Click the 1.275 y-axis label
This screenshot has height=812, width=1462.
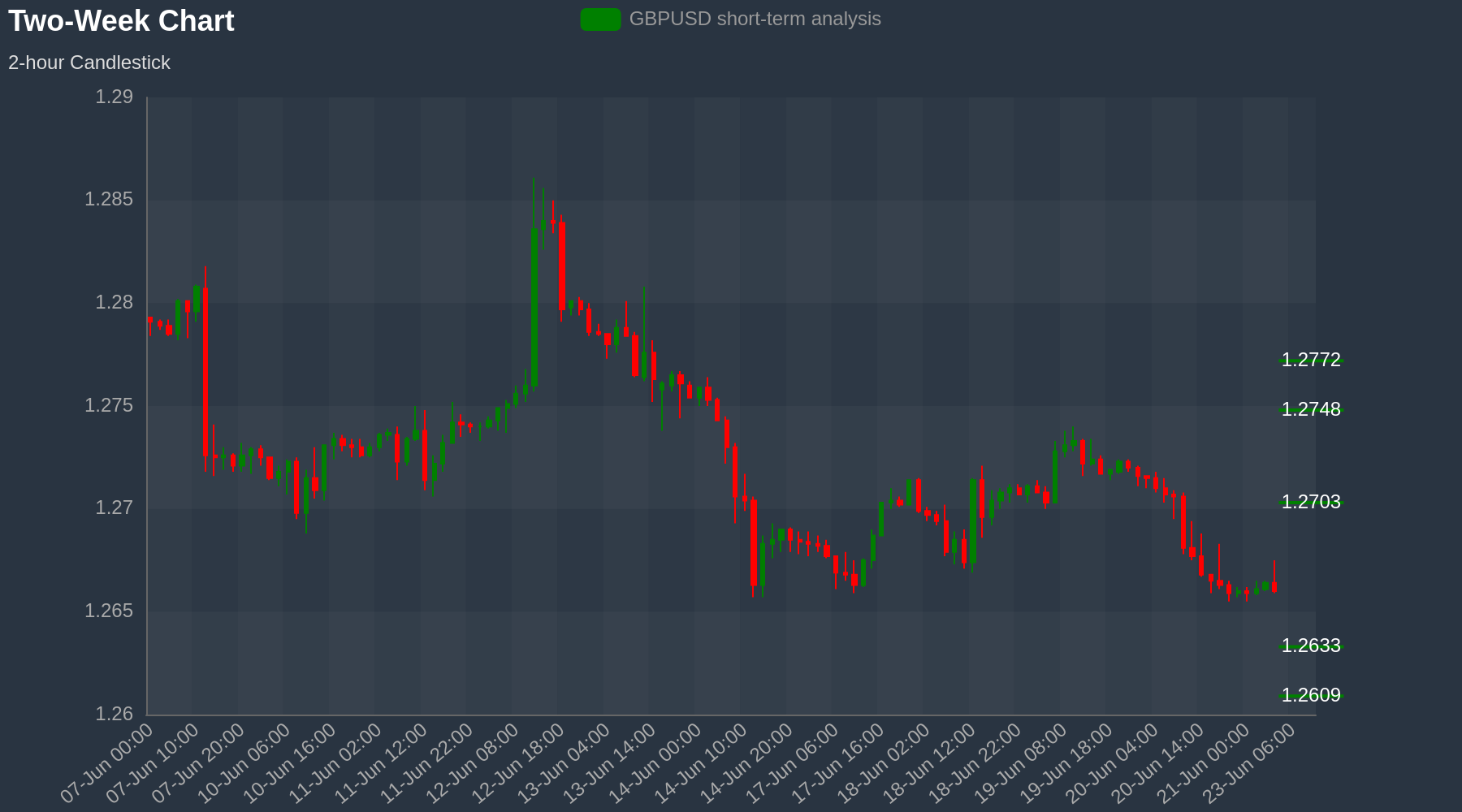tap(109, 405)
